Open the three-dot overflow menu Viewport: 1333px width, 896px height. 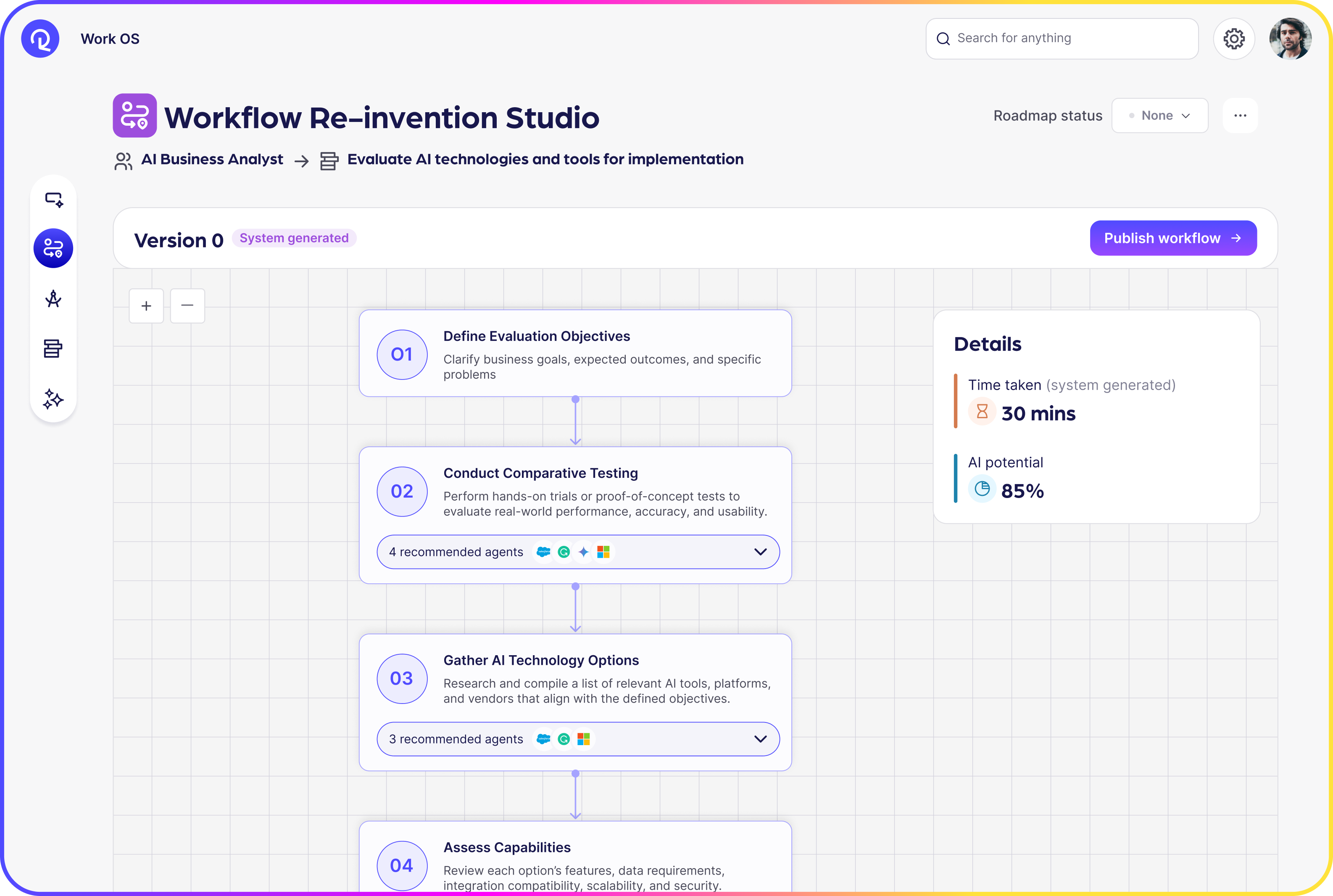pos(1240,115)
